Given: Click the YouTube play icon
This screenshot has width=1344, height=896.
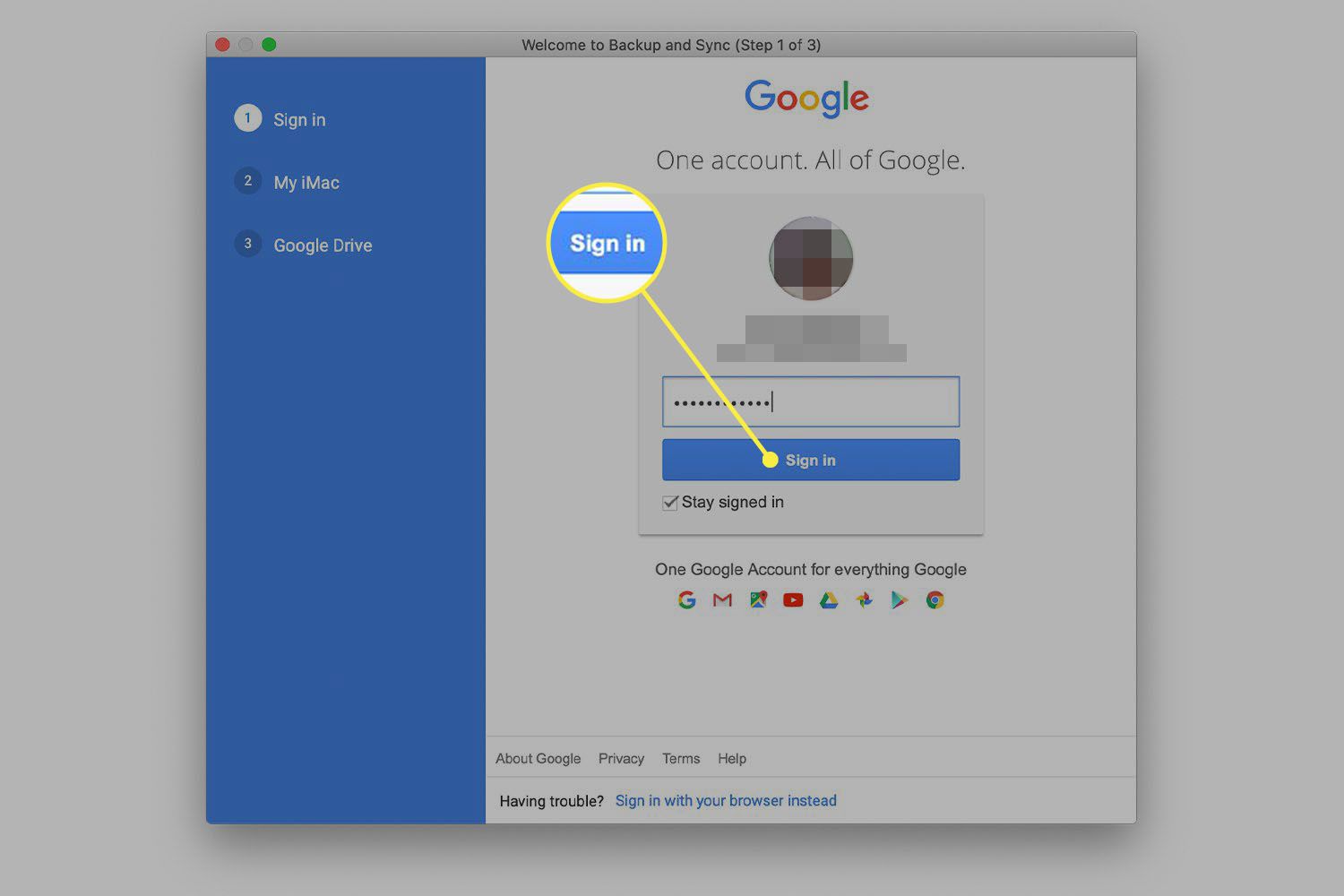Looking at the screenshot, I should tap(793, 600).
